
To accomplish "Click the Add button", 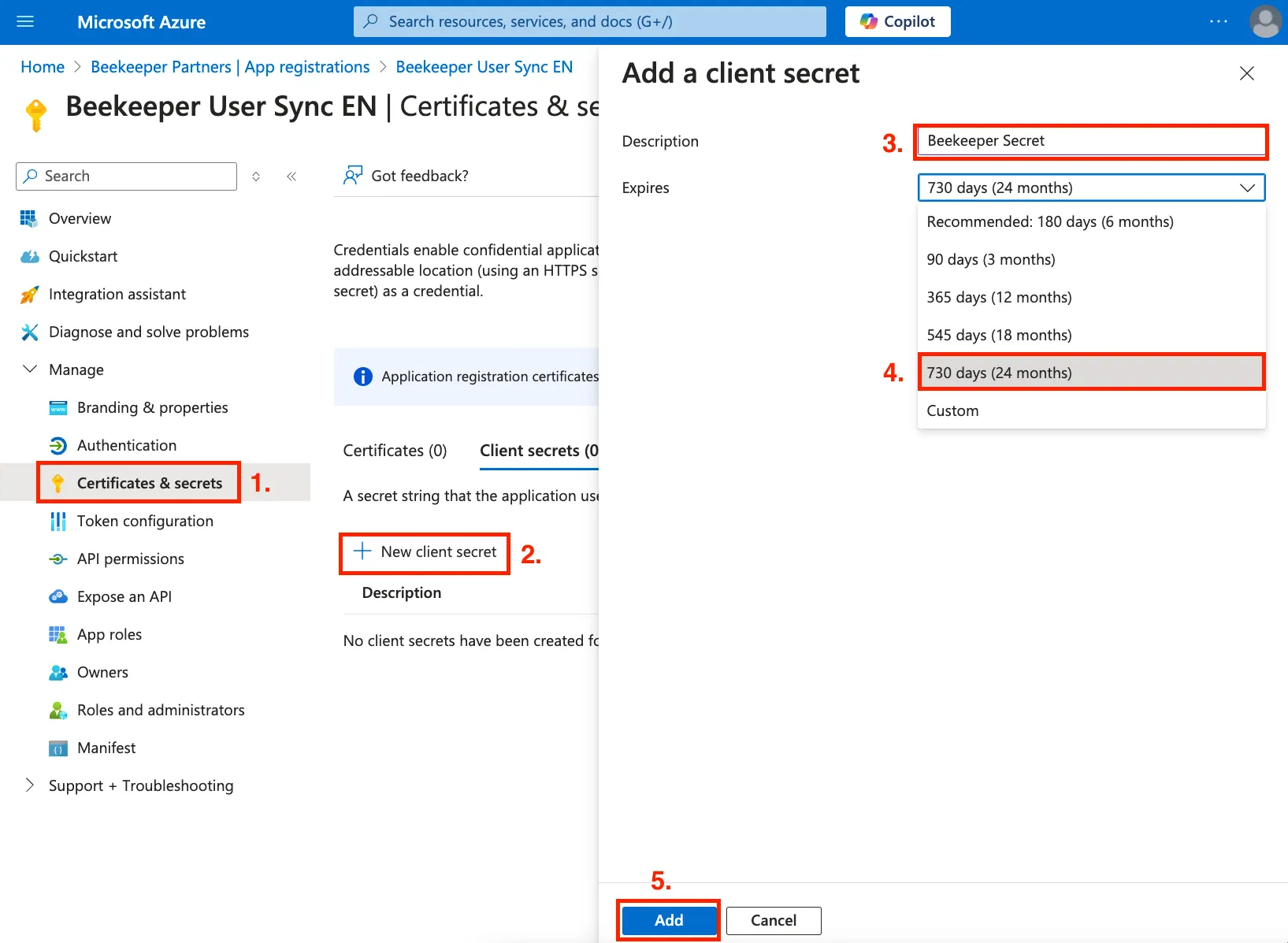I will [669, 920].
